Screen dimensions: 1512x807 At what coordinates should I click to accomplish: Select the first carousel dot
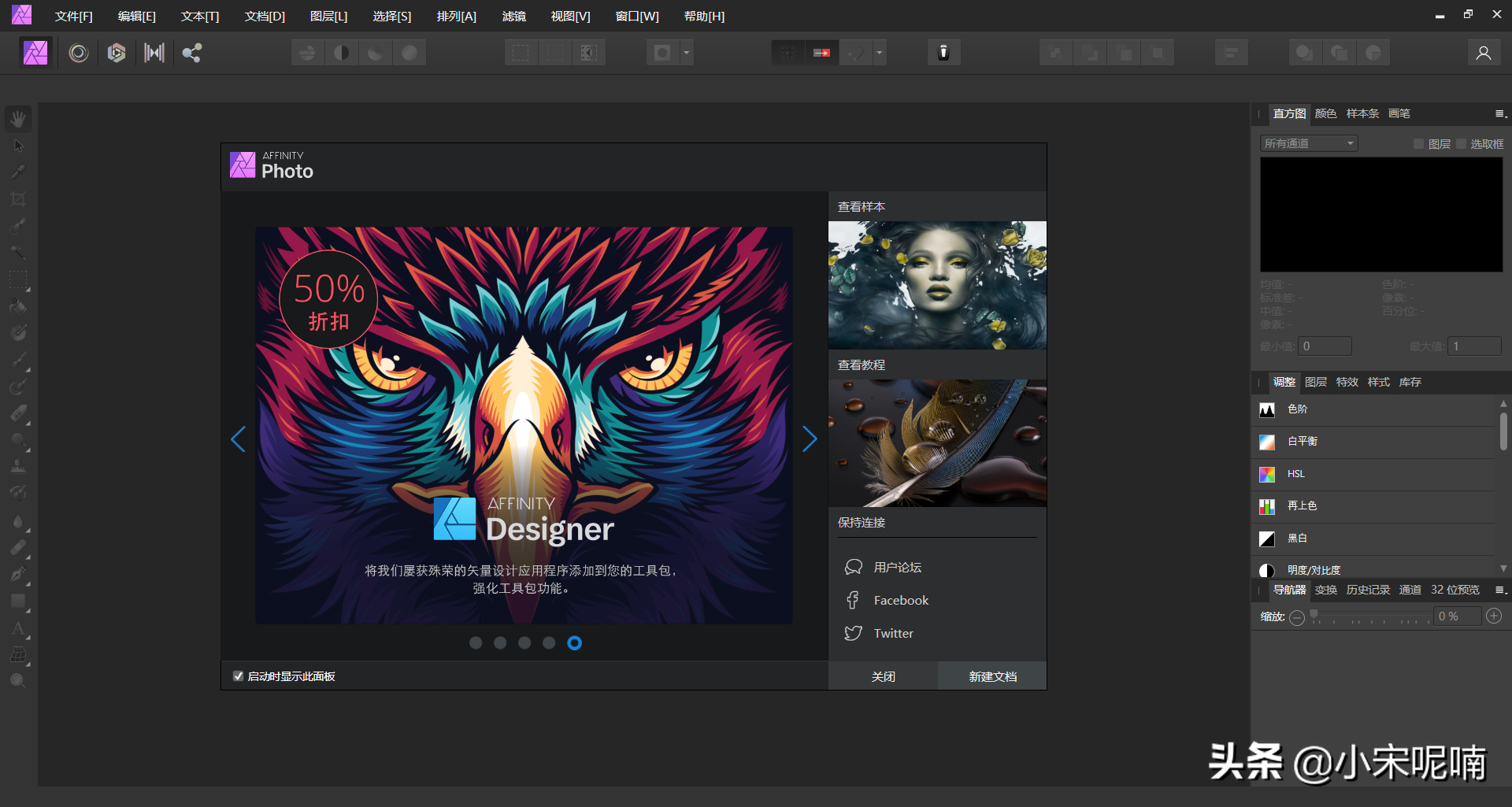[476, 643]
